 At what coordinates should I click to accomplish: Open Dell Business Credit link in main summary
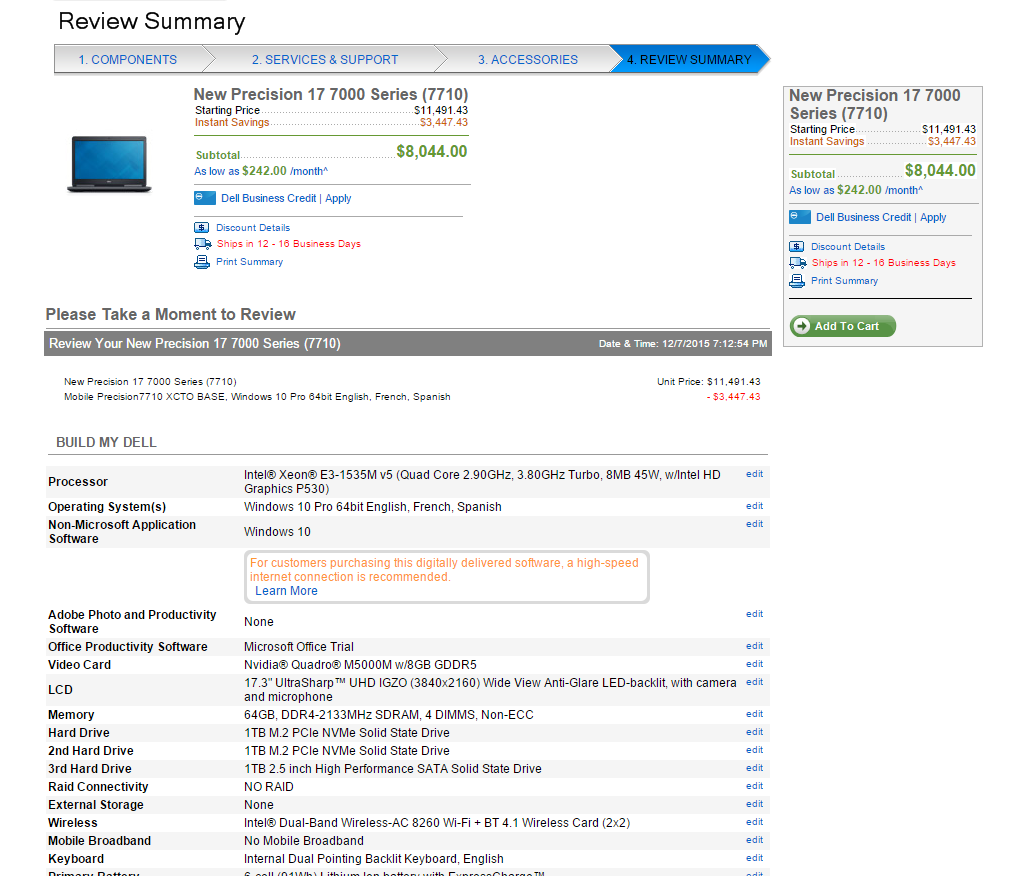pyautogui.click(x=268, y=198)
